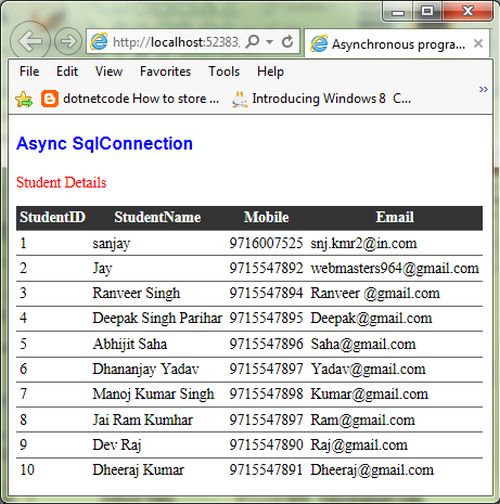
Task: Open the Tools menu
Action: [x=224, y=71]
